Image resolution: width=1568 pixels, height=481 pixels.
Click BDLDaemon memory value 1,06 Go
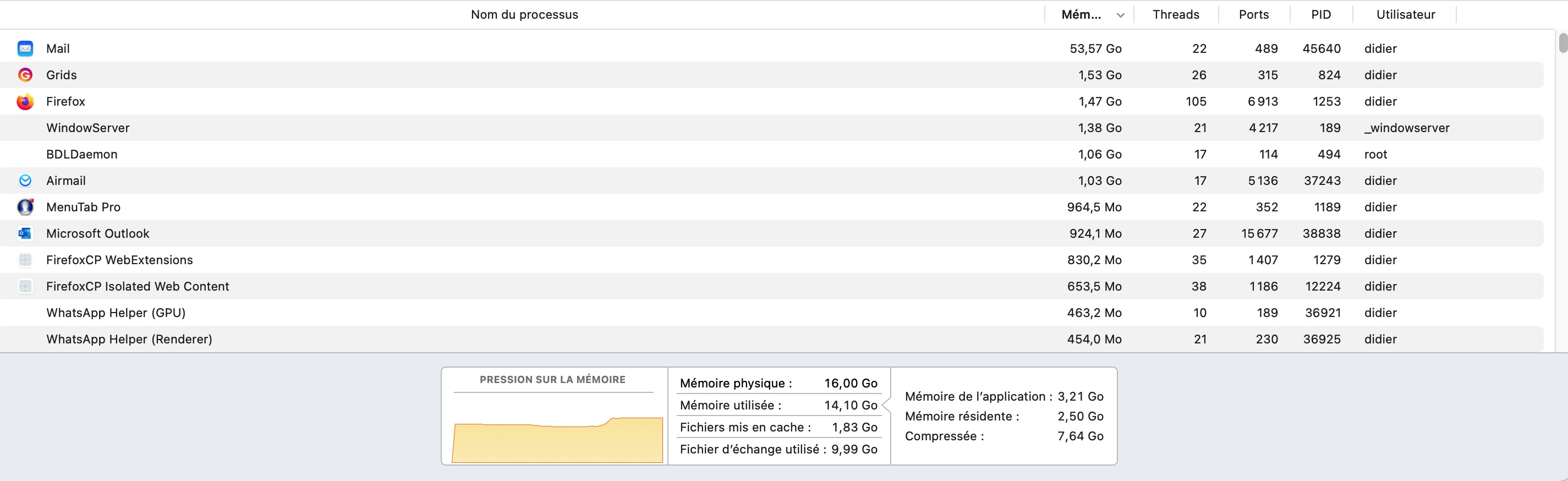point(1100,155)
